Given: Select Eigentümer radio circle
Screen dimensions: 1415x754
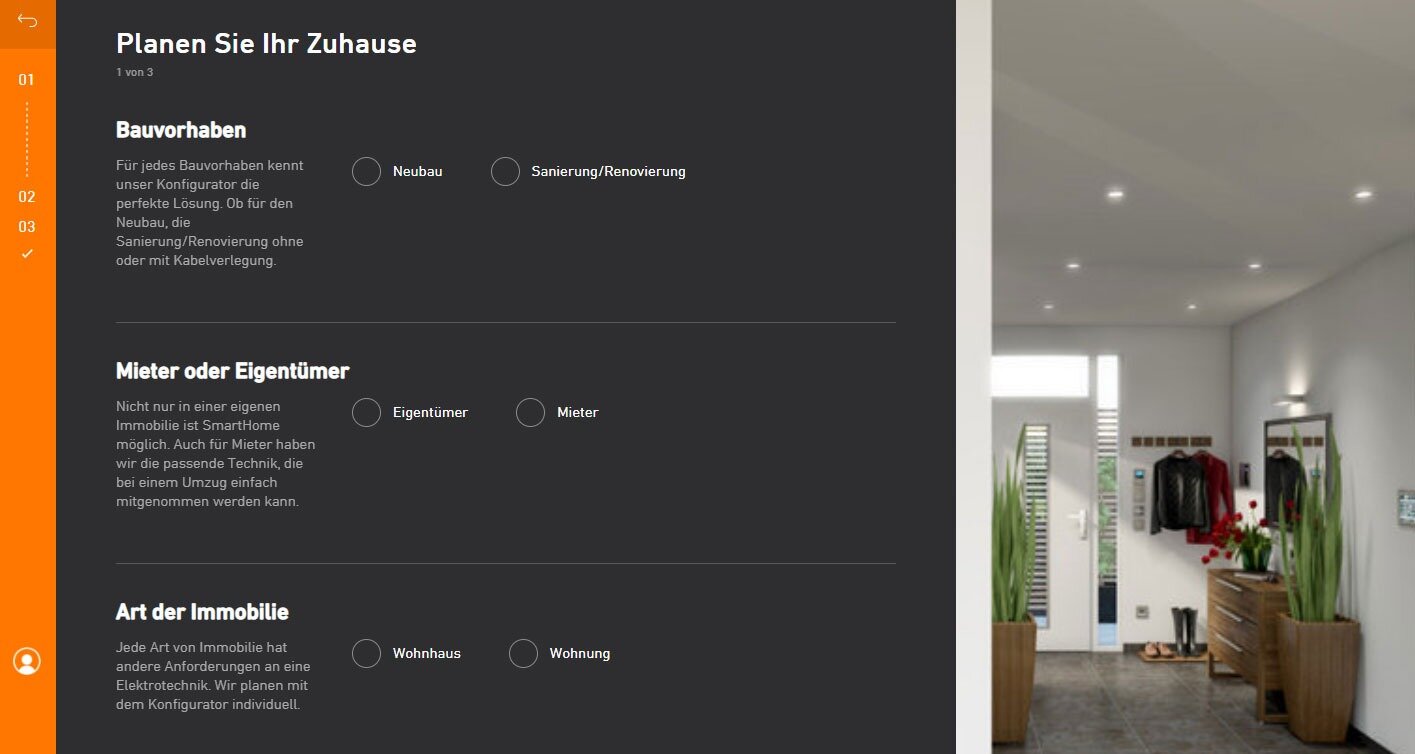Looking at the screenshot, I should 367,412.
